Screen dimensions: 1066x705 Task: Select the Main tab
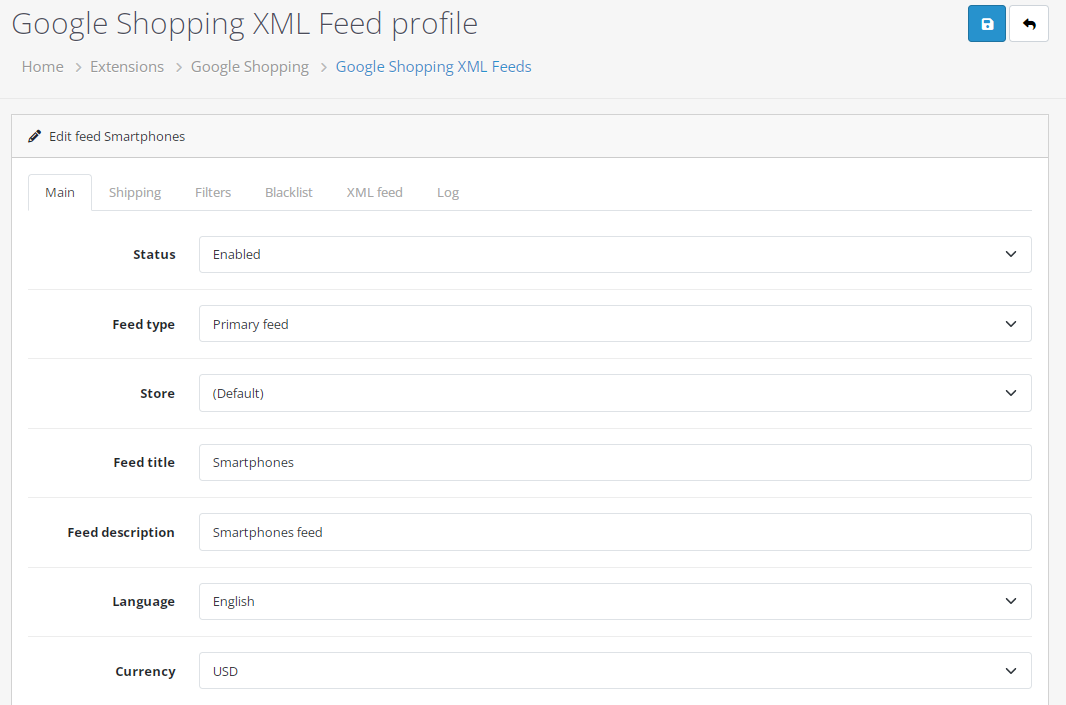coord(60,192)
